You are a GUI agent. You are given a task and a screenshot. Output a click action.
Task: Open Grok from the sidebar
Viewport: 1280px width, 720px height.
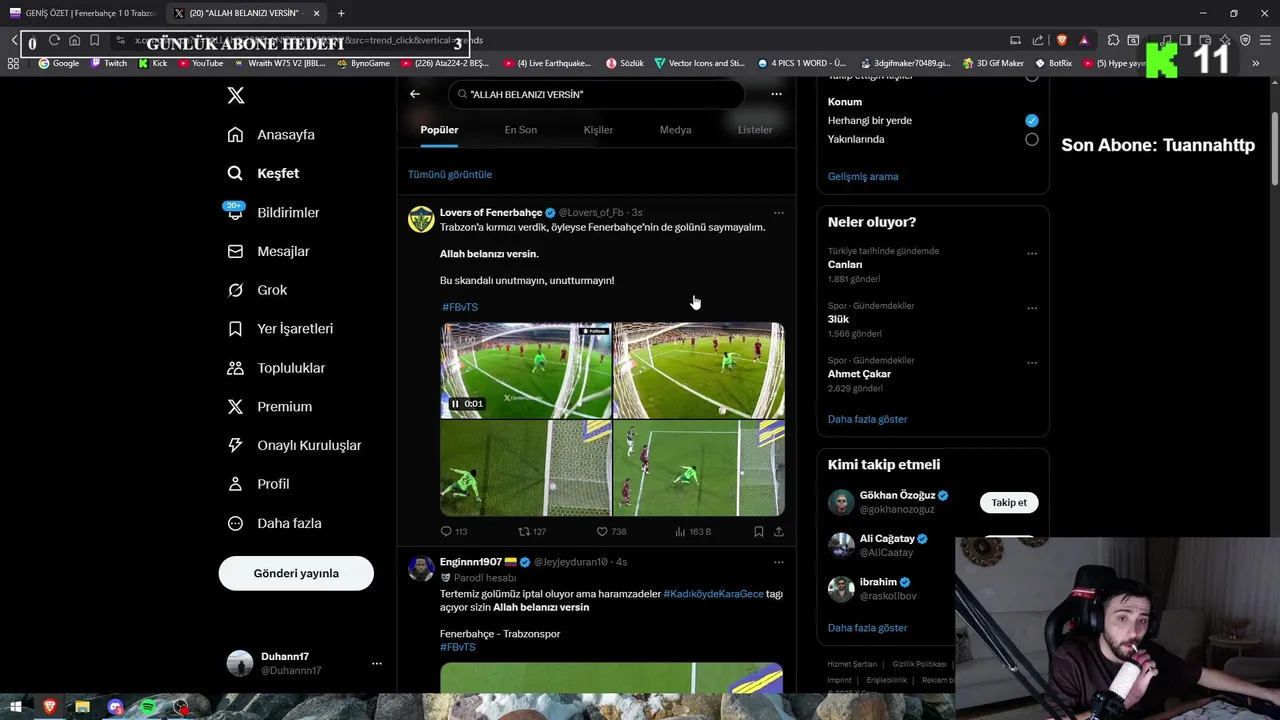(x=257, y=290)
